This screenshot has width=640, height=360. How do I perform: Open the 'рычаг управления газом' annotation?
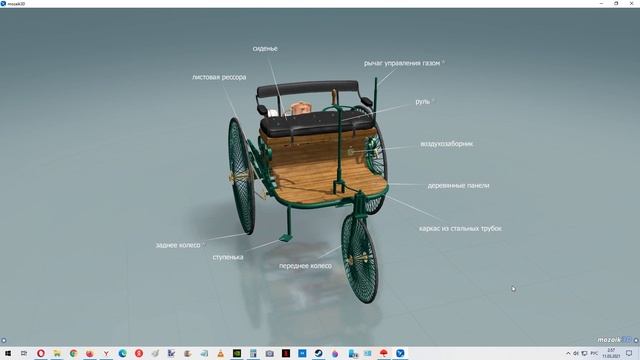402,63
